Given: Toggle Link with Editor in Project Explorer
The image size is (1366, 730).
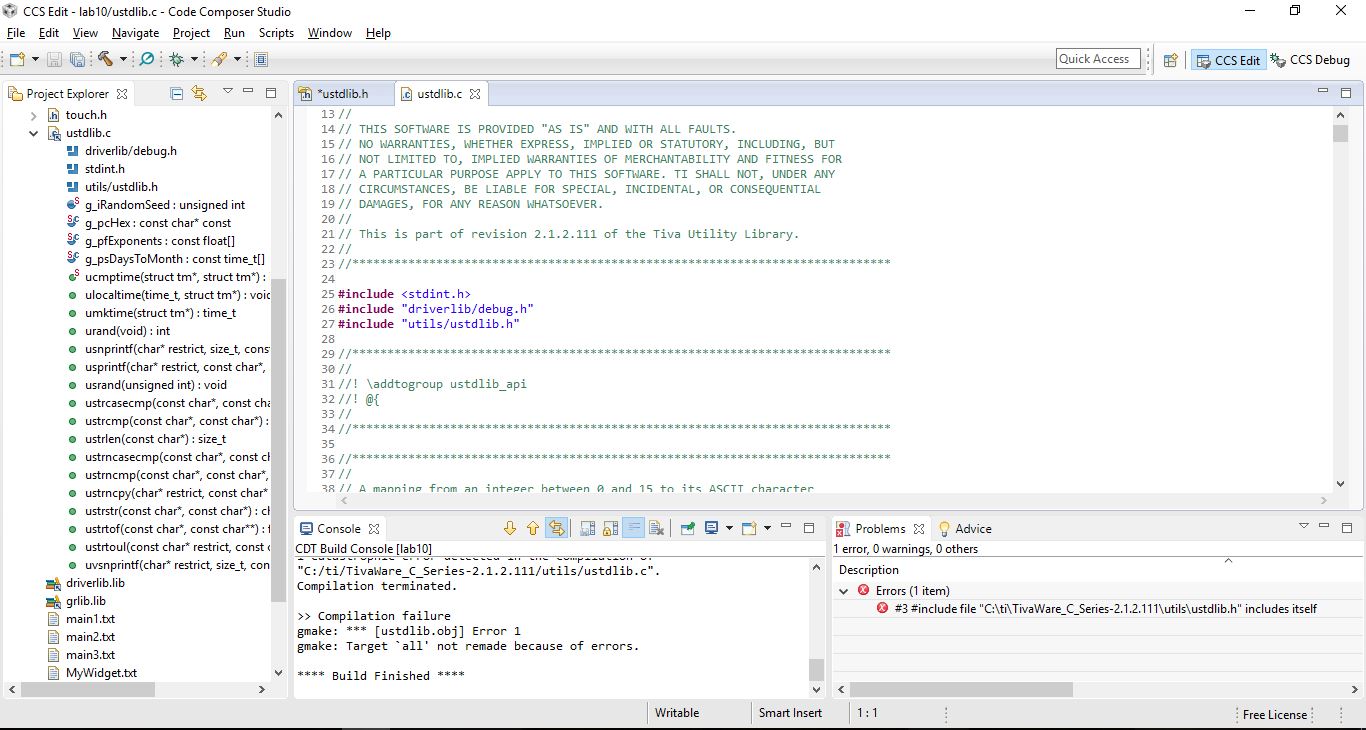Looking at the screenshot, I should pyautogui.click(x=199, y=93).
